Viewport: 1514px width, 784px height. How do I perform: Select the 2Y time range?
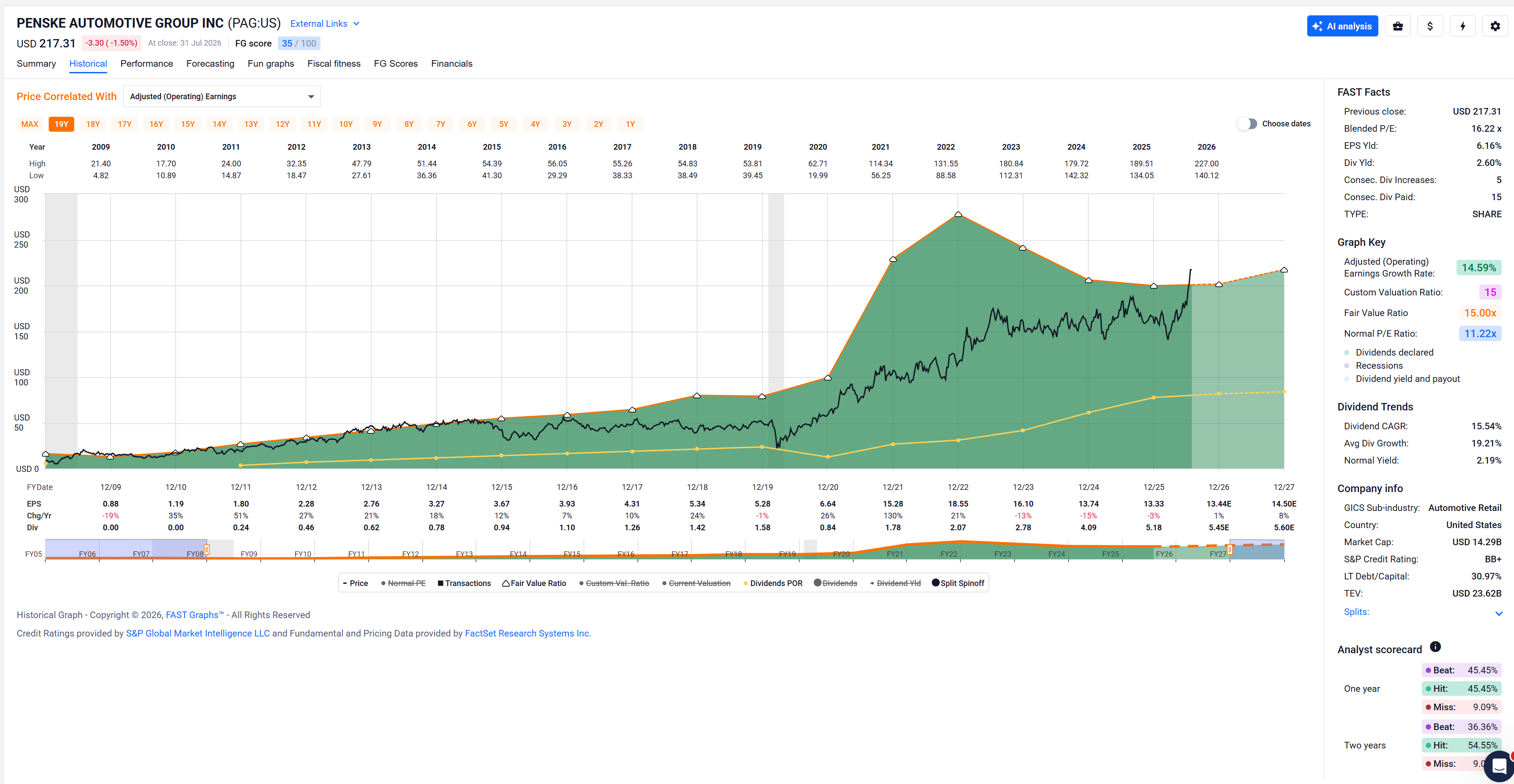click(598, 124)
